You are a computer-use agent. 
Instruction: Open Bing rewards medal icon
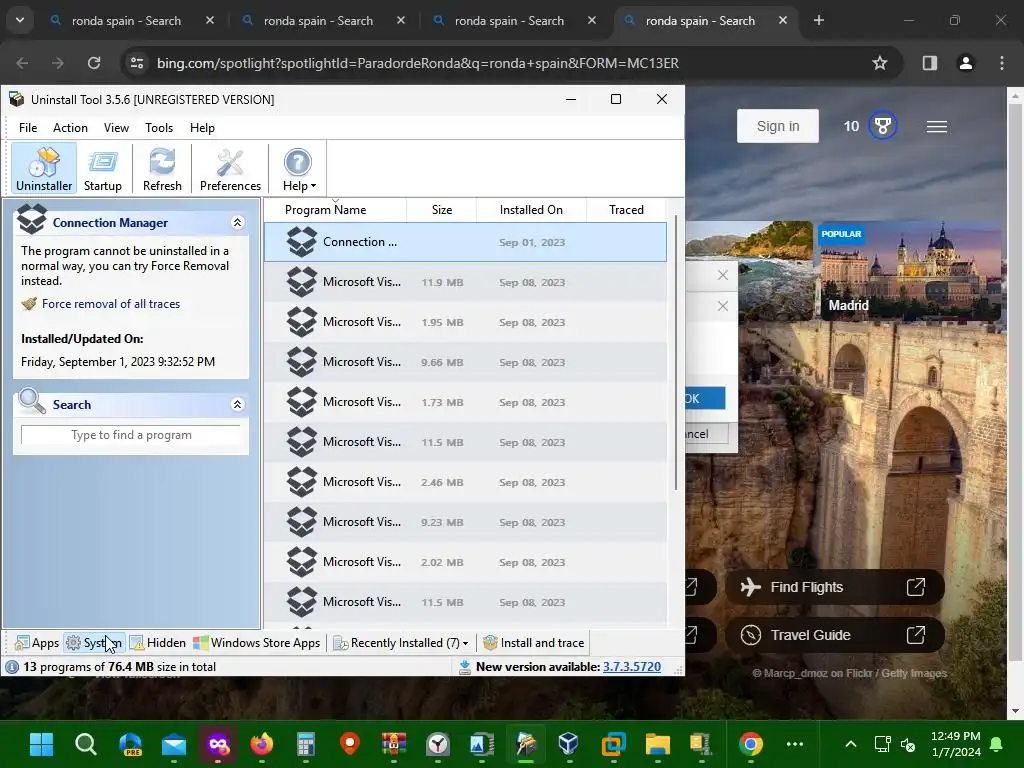tap(882, 125)
